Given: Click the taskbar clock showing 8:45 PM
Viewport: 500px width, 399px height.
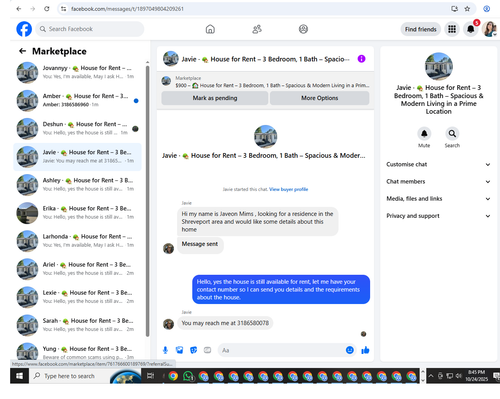Looking at the screenshot, I should click(x=477, y=376).
